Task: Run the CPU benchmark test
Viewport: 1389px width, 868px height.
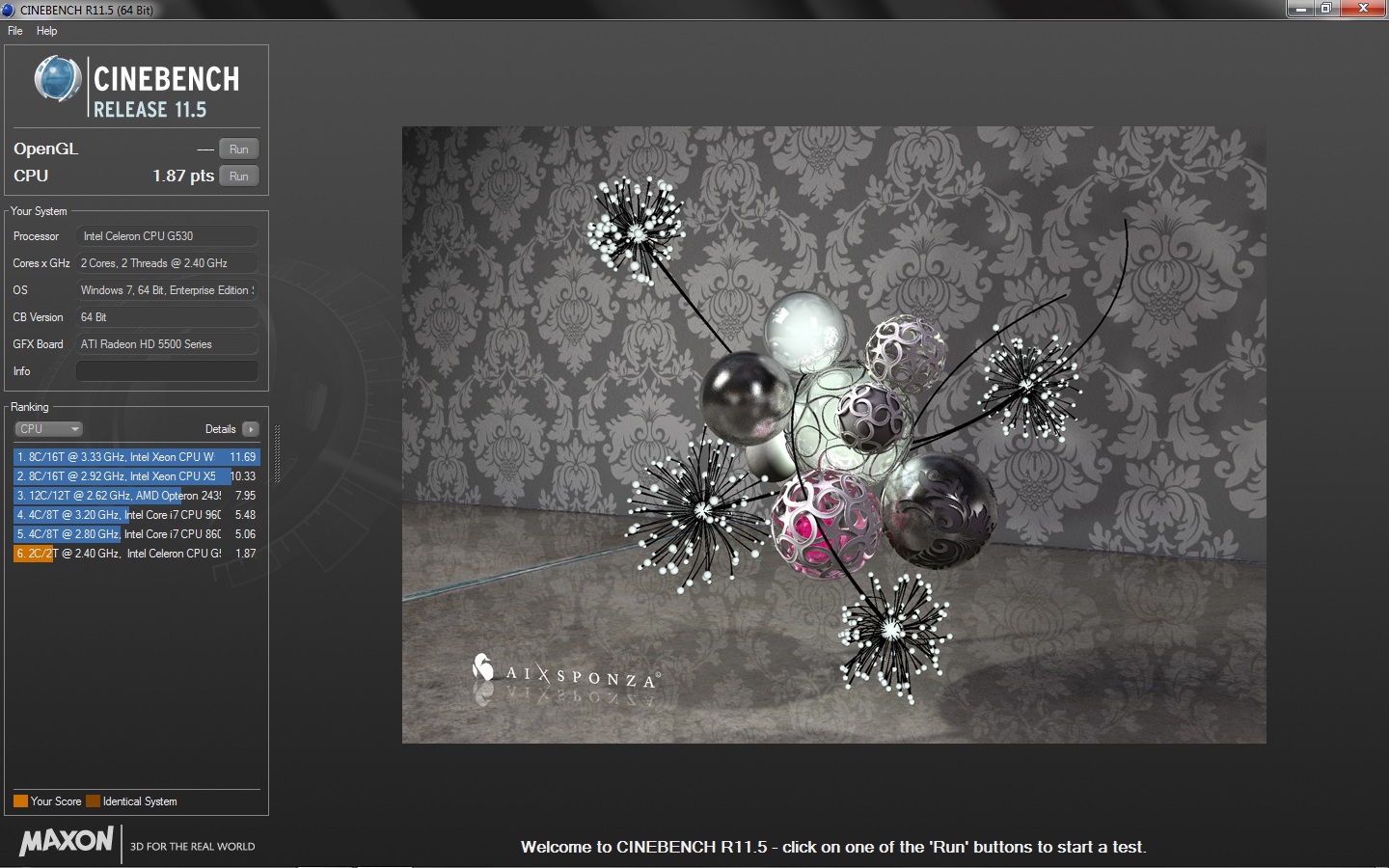Action: click(239, 176)
